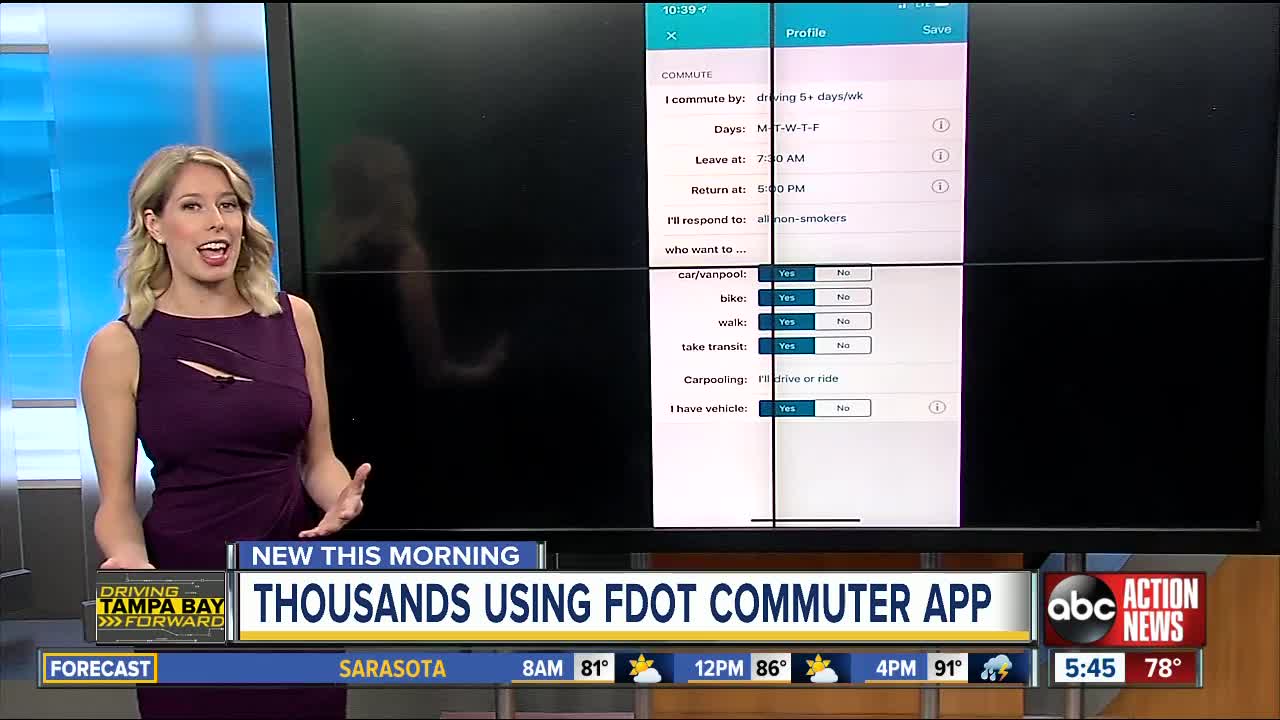This screenshot has width=1280, height=720.
Task: Click the 4PM thunderstorm weather icon
Action: click(996, 668)
